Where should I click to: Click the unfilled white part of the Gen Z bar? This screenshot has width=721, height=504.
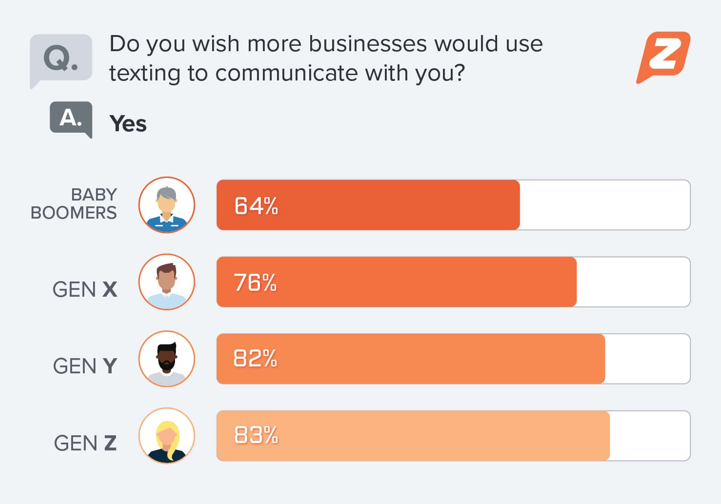(649, 436)
